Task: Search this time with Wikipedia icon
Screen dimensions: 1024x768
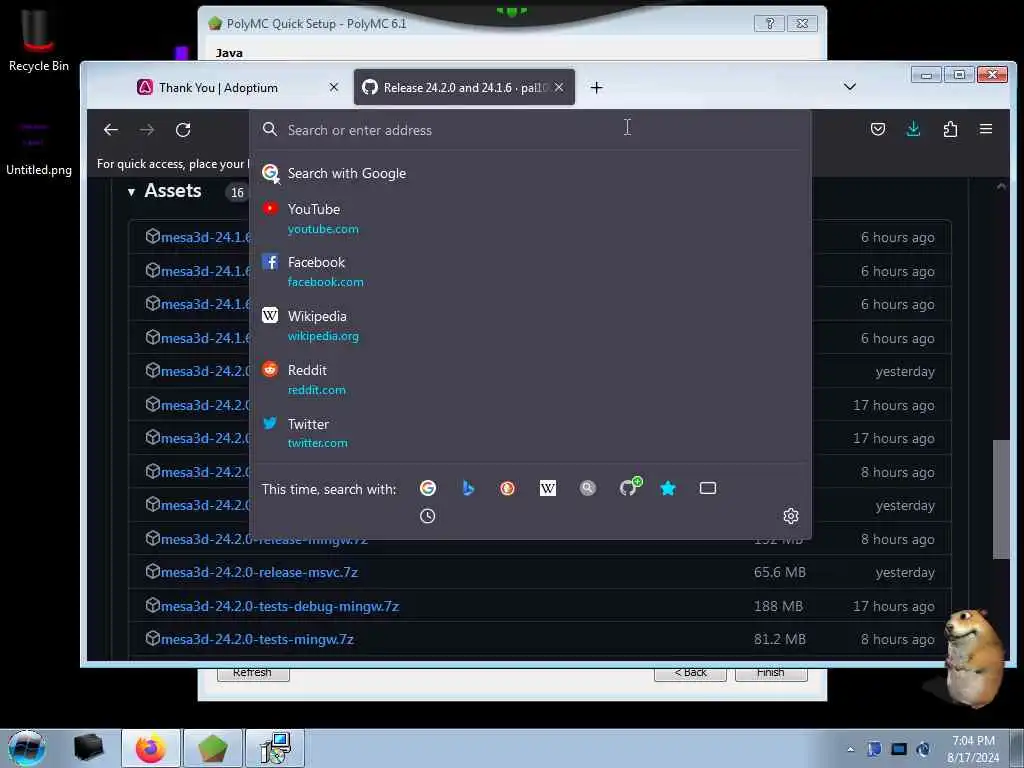Action: click(x=548, y=488)
